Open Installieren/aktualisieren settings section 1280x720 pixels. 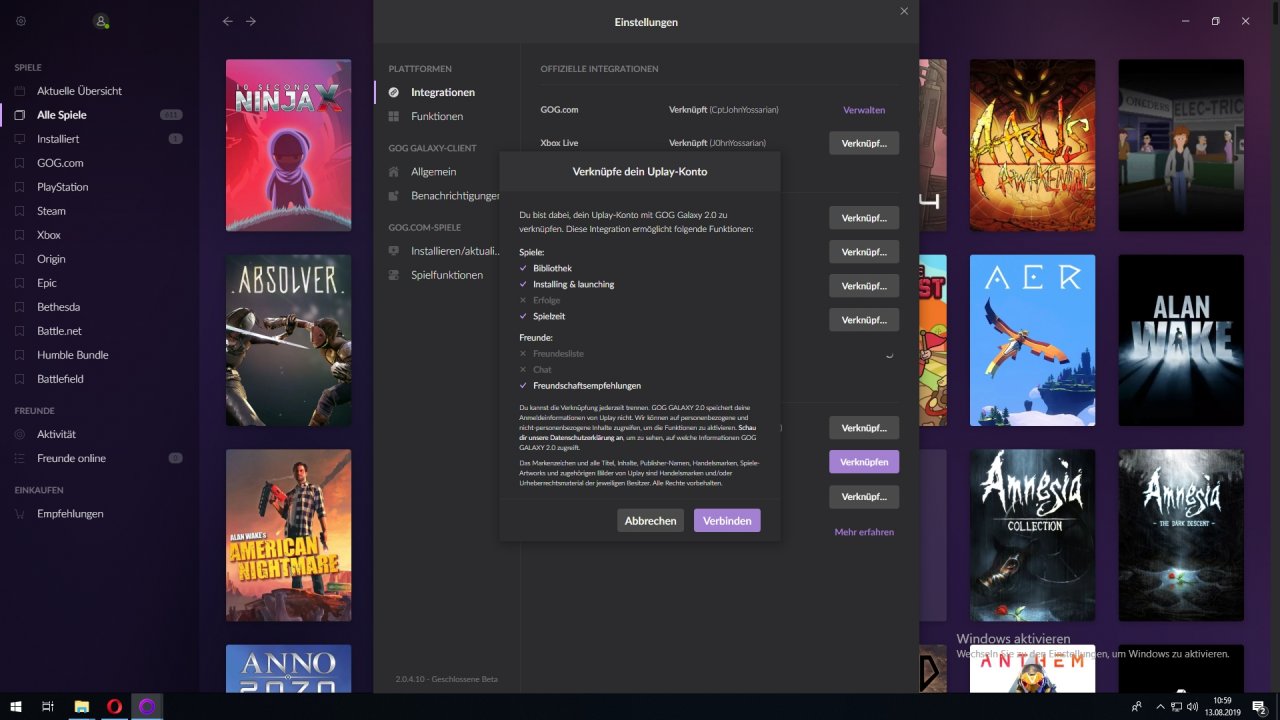tap(455, 251)
